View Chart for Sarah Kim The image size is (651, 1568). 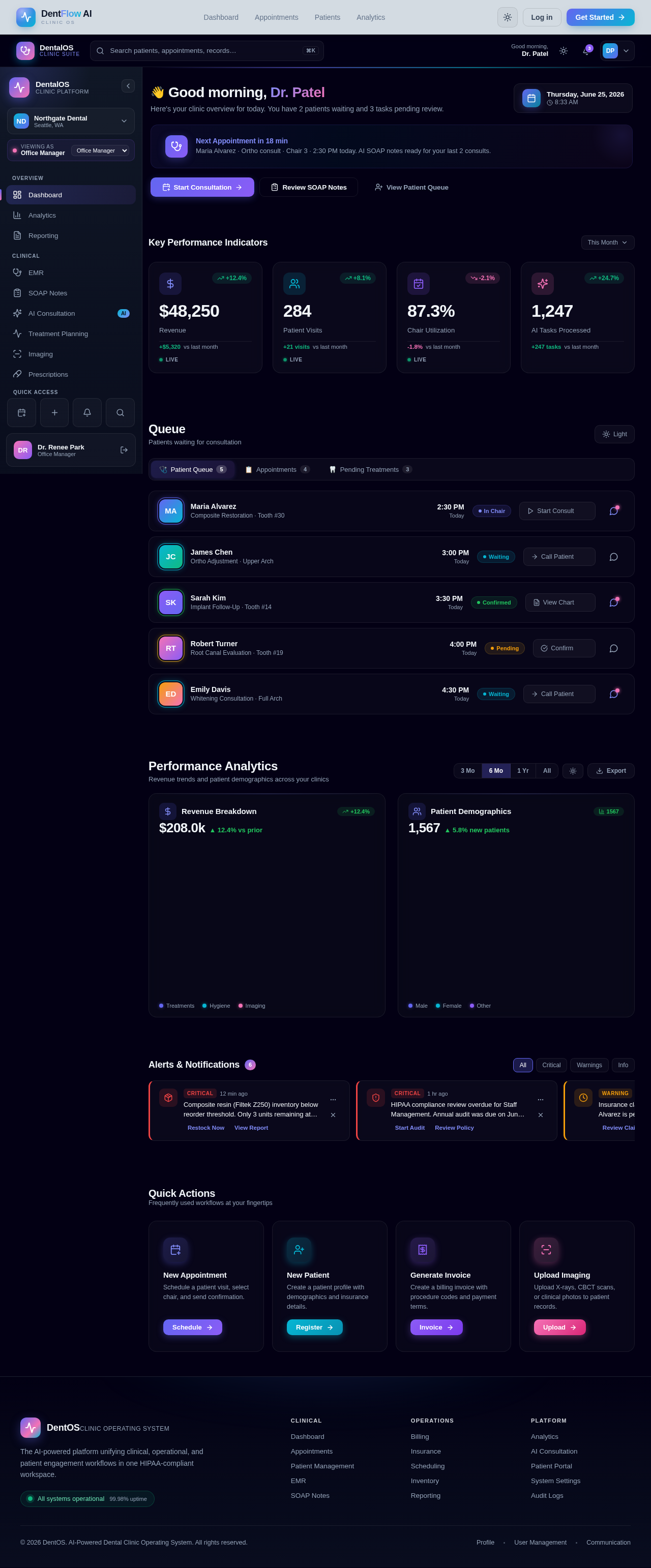coord(560,602)
